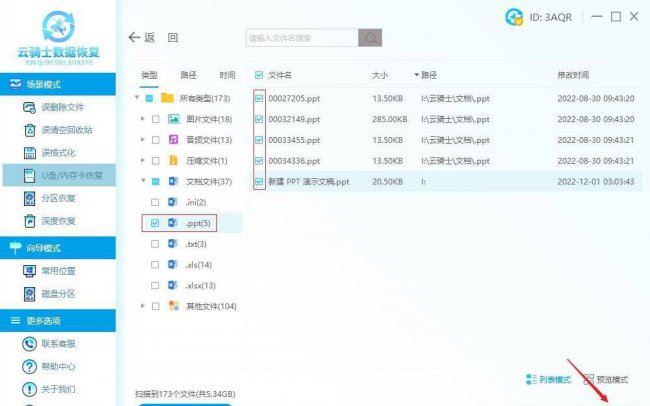This screenshot has width=650, height=406.
Task: Check the .xls(14) checkbox
Action: [x=155, y=265]
